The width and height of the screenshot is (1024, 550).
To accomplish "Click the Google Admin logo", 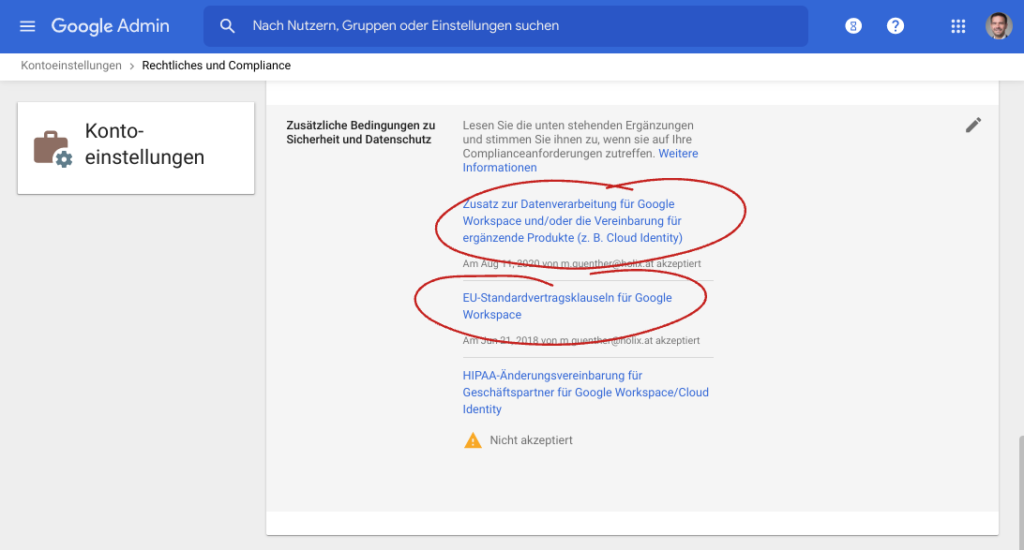I will pyautogui.click(x=110, y=26).
